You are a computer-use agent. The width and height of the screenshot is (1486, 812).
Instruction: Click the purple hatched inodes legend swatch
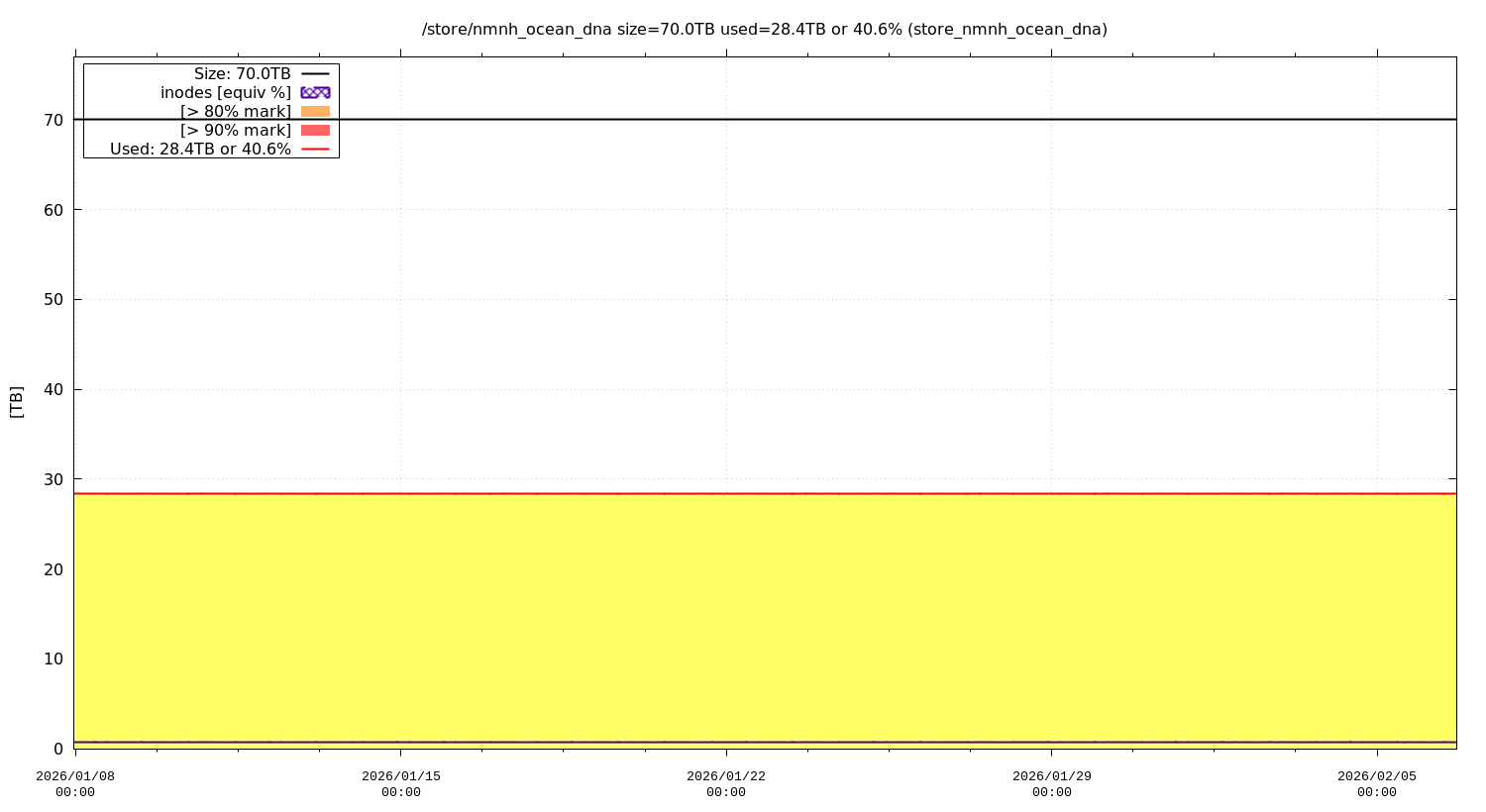tap(315, 92)
